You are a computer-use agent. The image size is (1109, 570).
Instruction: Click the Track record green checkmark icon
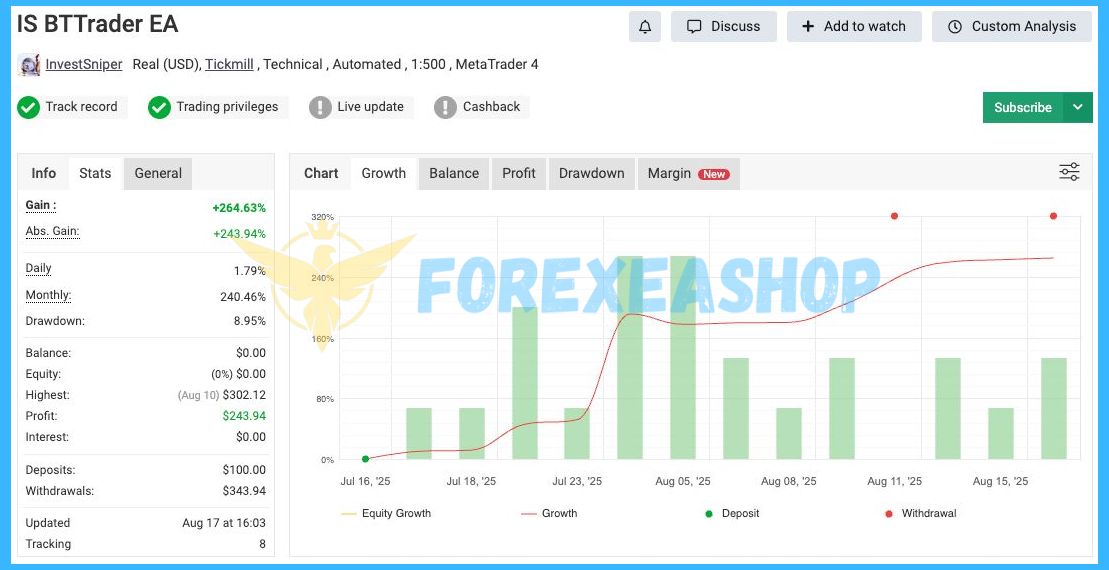pos(28,107)
